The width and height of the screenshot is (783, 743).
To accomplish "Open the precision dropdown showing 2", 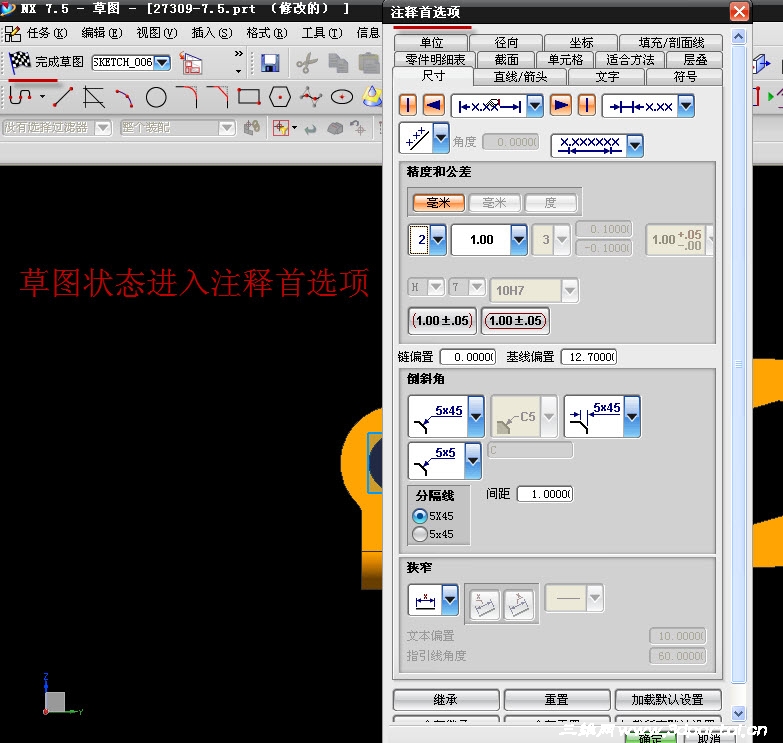I will (x=438, y=240).
